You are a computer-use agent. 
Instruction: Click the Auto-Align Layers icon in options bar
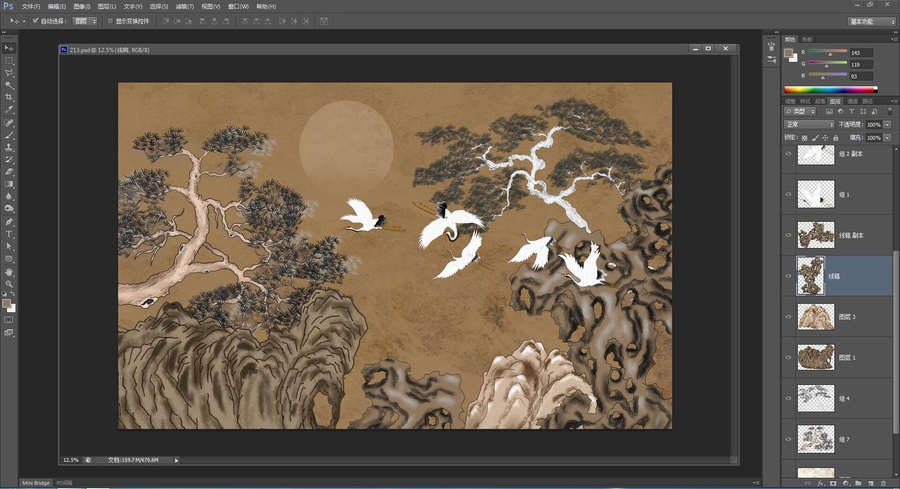point(324,21)
